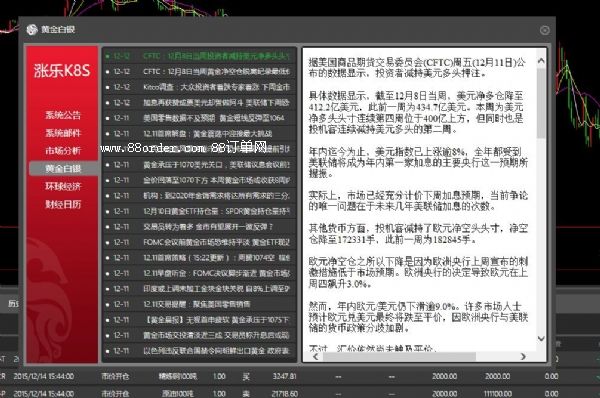The image size is (600, 398).
Task: Open the 【黄金晨报】 headline
Action: pyautogui.click(x=199, y=320)
